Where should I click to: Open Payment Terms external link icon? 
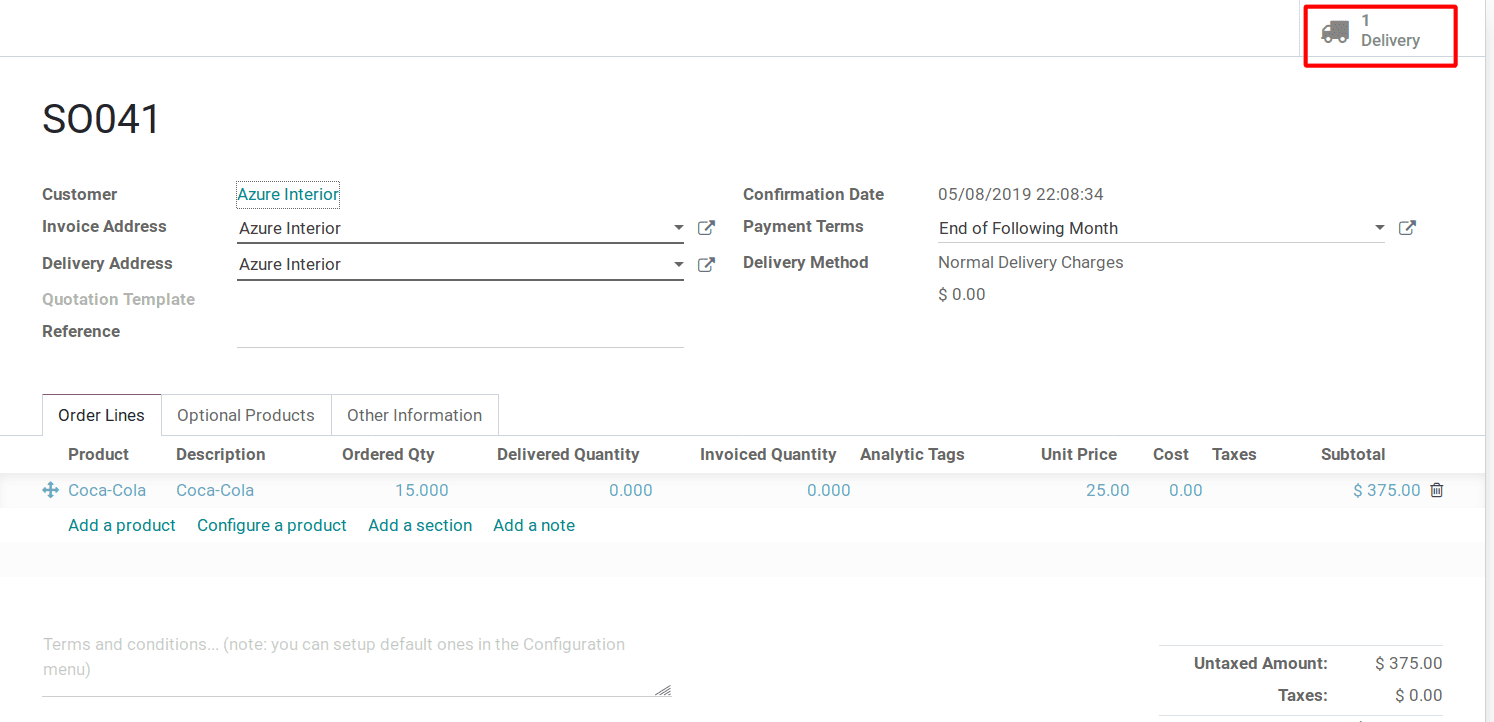[1407, 228]
